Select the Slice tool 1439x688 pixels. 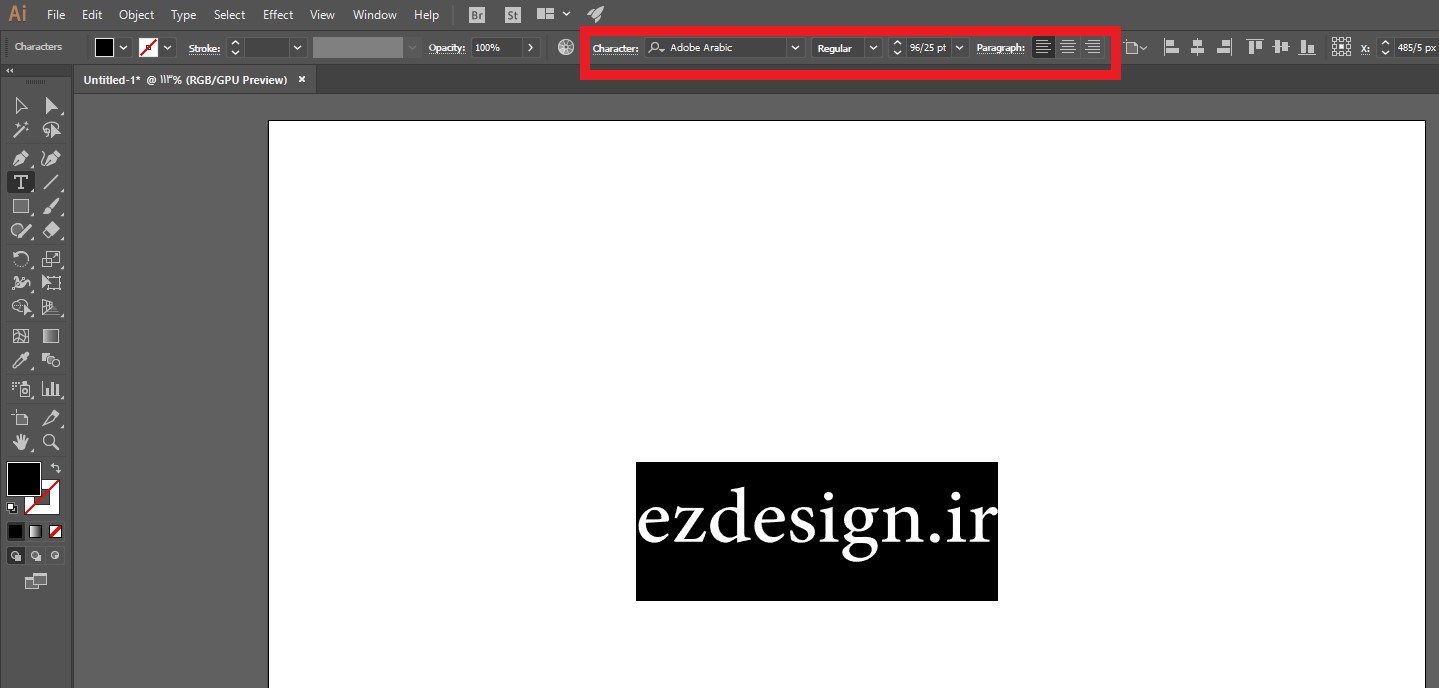click(51, 418)
